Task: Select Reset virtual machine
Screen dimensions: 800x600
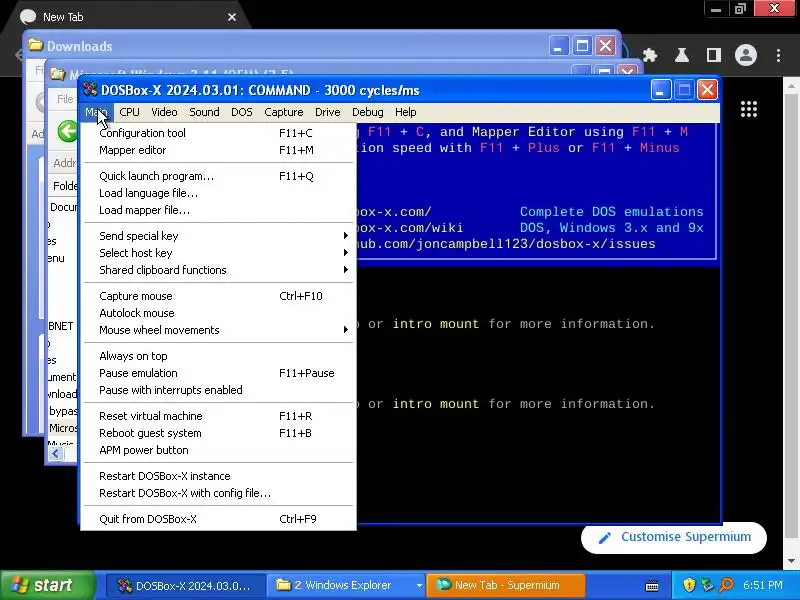Action: pos(218,416)
